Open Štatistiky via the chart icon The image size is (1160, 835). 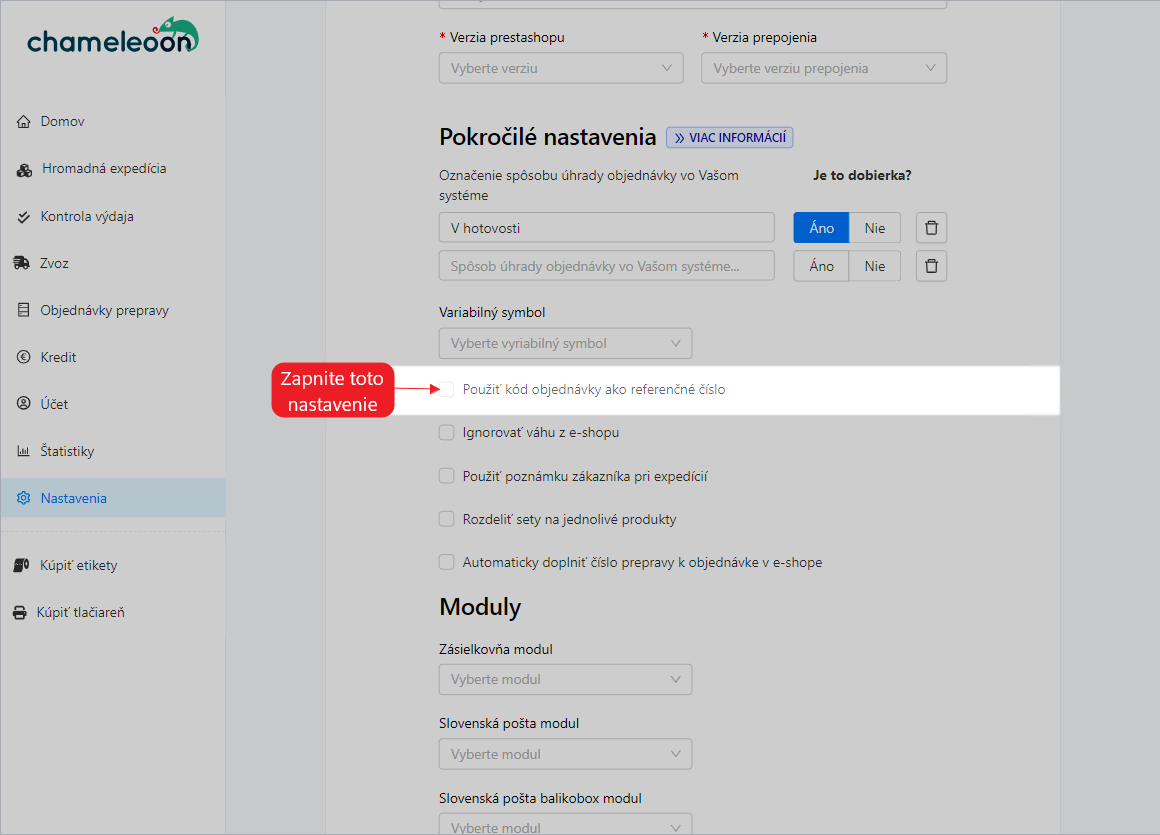(24, 451)
